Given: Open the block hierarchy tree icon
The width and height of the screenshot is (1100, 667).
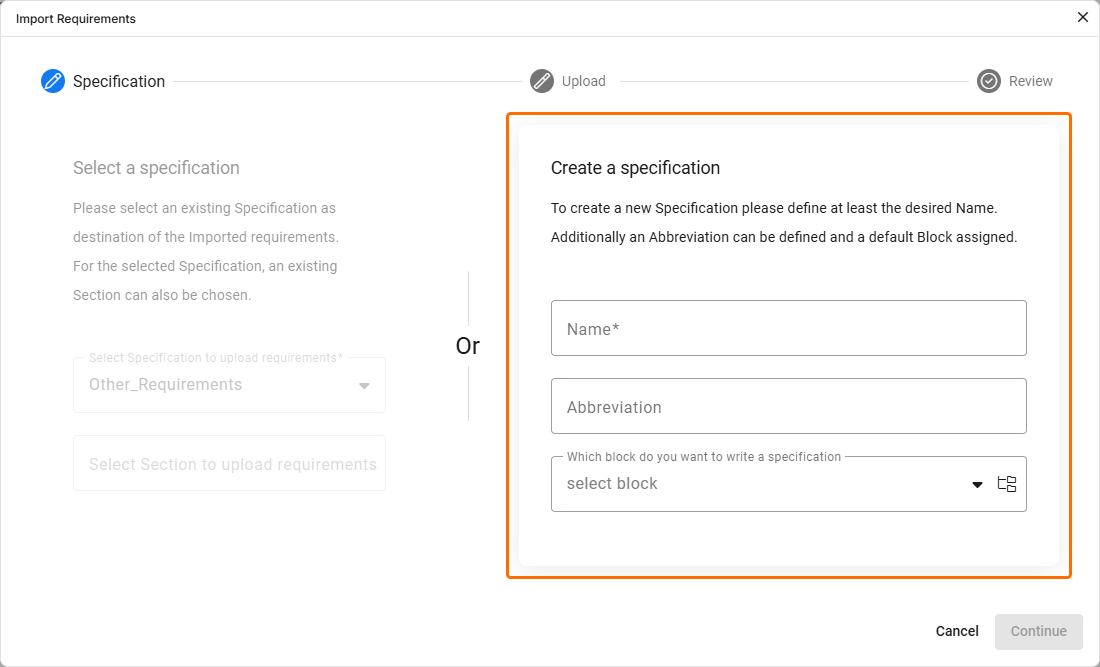Looking at the screenshot, I should coord(1007,484).
